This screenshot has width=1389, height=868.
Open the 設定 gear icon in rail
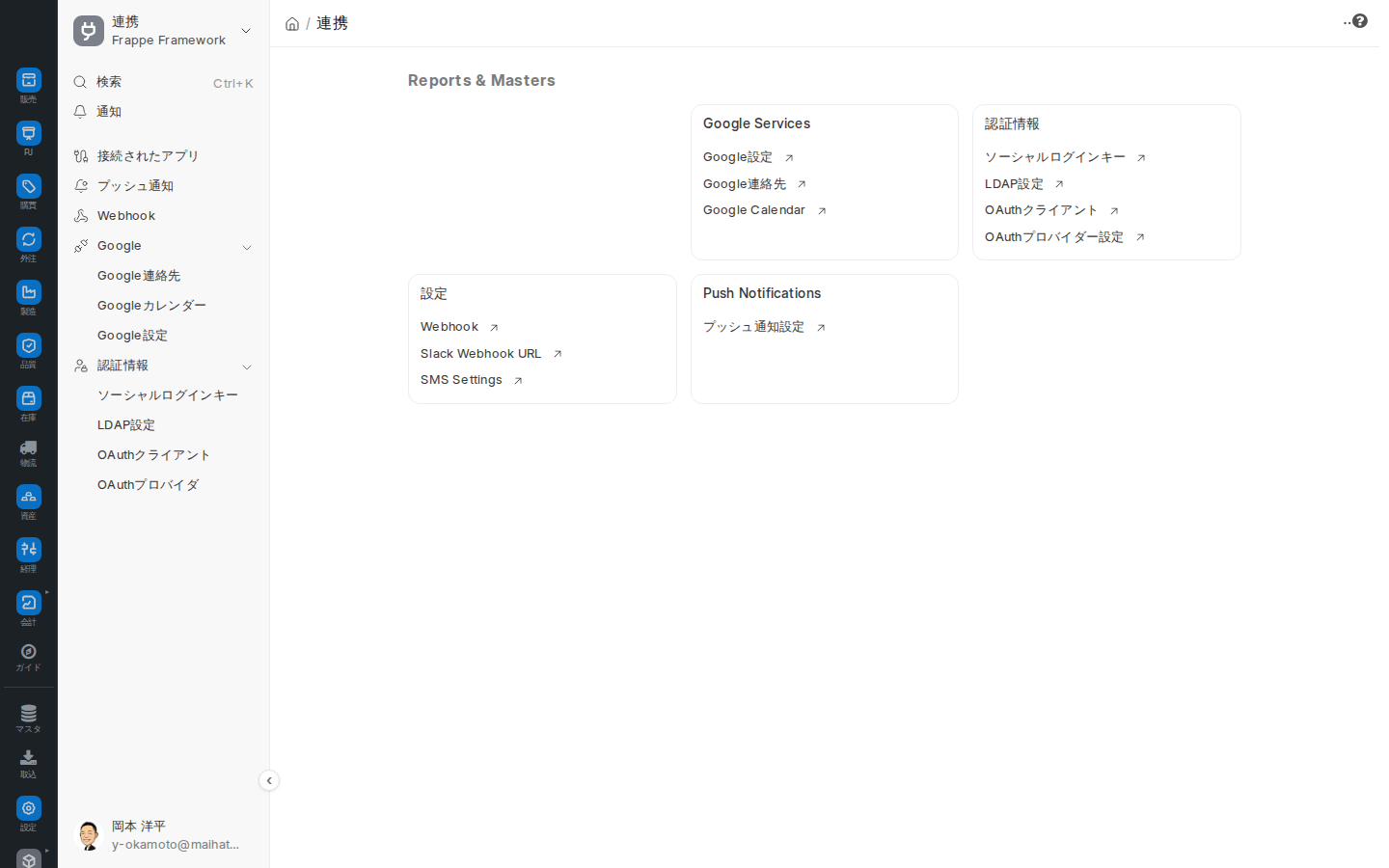click(x=28, y=808)
